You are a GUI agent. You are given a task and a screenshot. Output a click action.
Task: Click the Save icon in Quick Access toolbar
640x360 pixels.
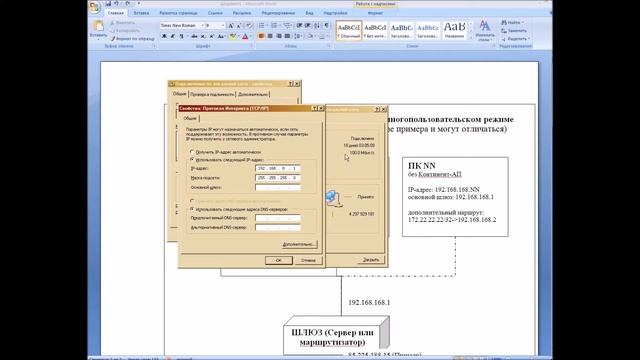[x=108, y=4]
